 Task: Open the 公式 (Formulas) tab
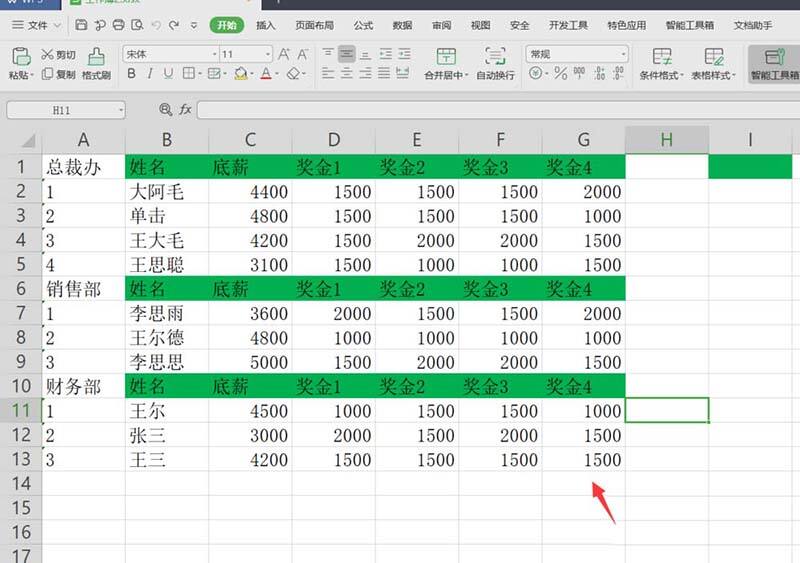(363, 25)
